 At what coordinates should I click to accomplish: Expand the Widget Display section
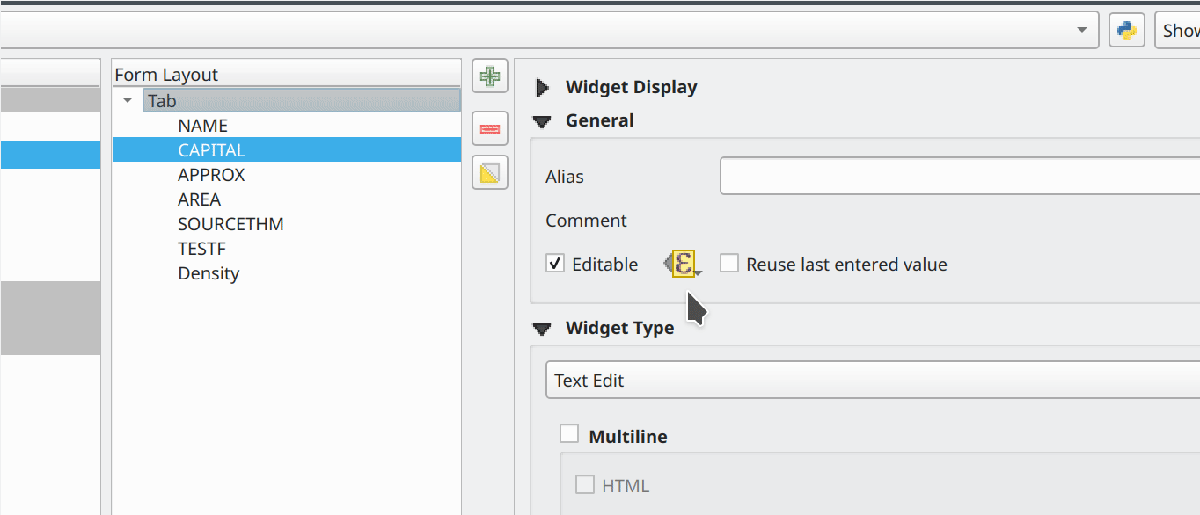point(542,88)
